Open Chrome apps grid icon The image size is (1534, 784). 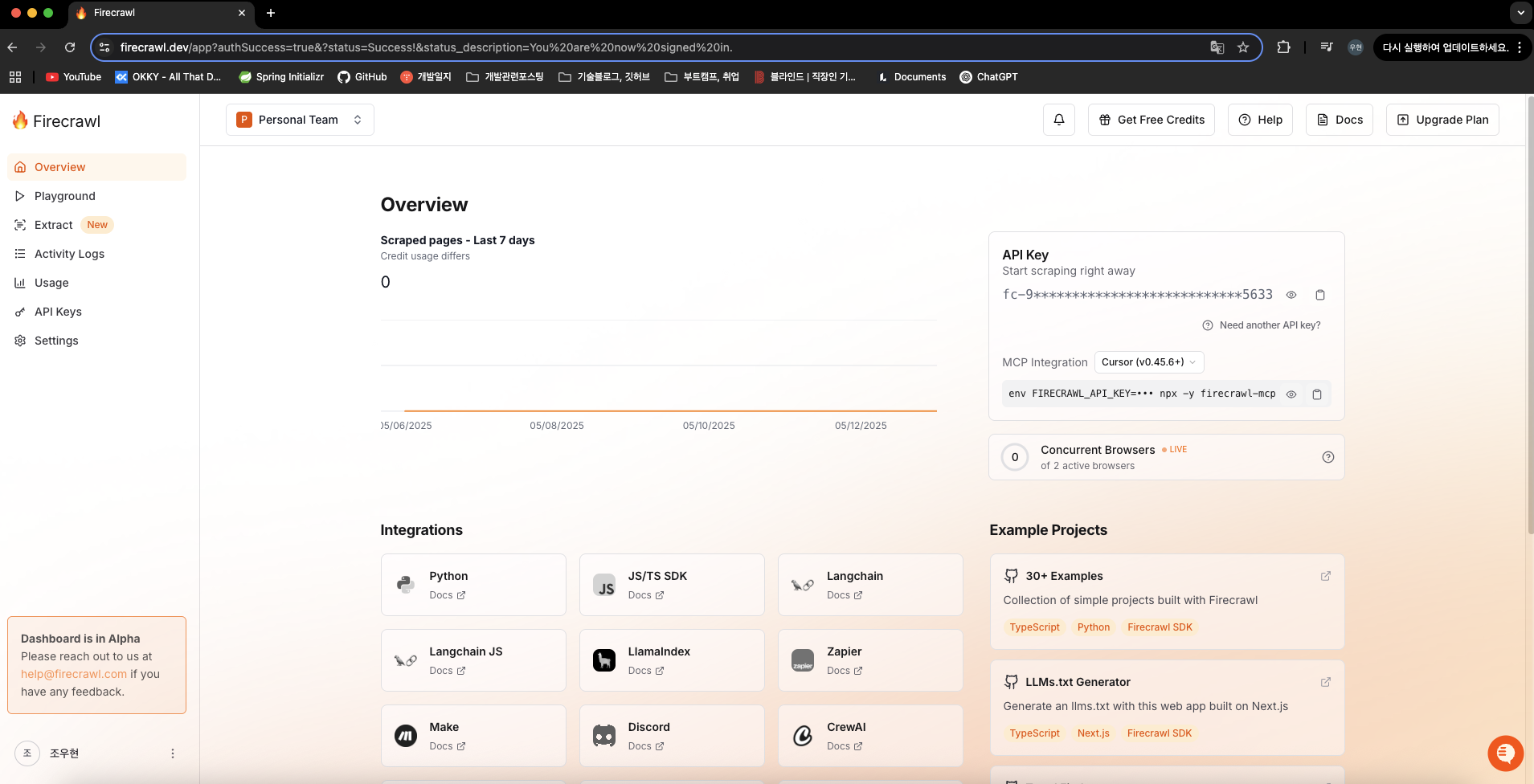pos(15,77)
